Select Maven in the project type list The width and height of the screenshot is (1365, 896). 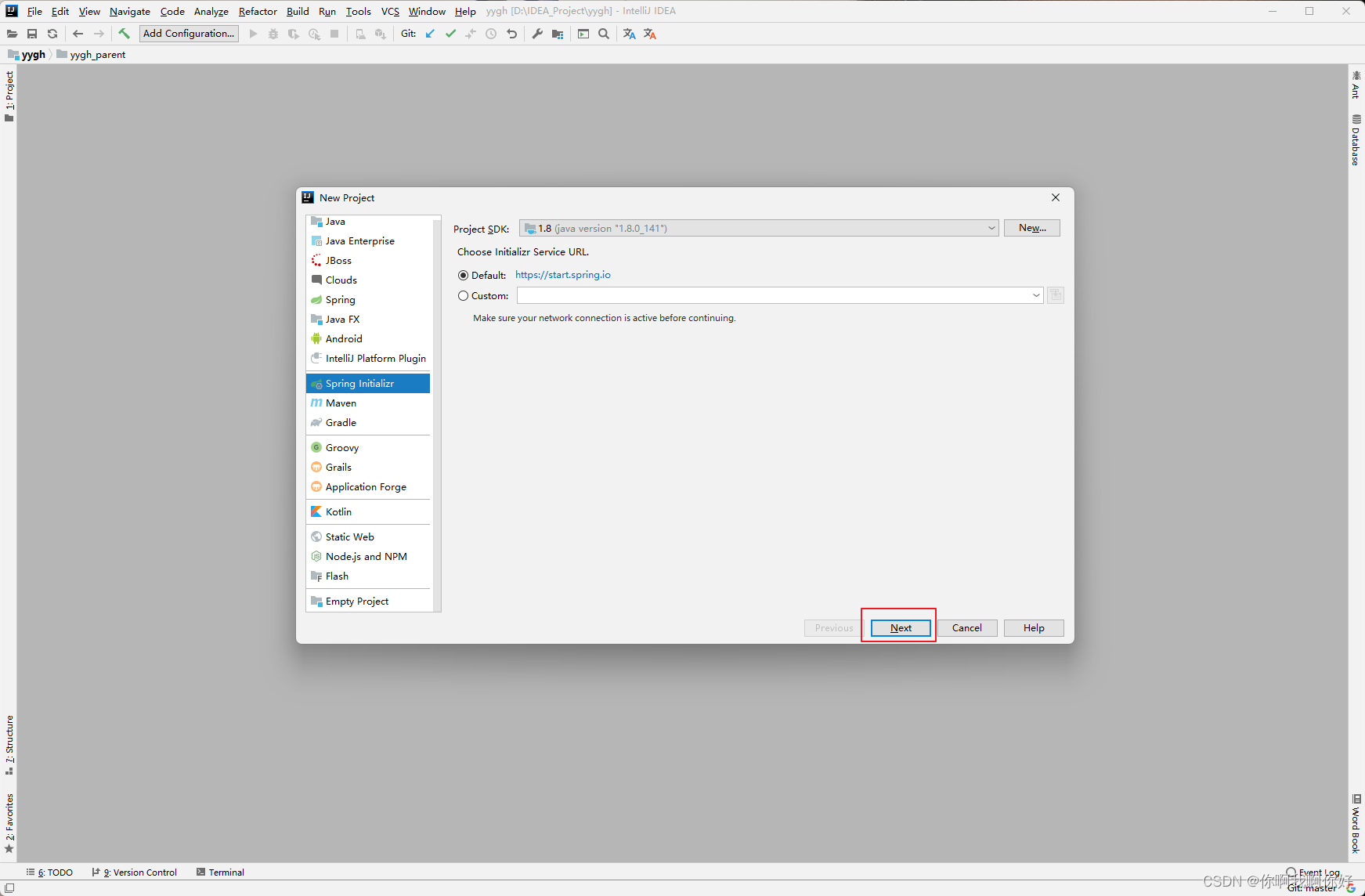[341, 403]
